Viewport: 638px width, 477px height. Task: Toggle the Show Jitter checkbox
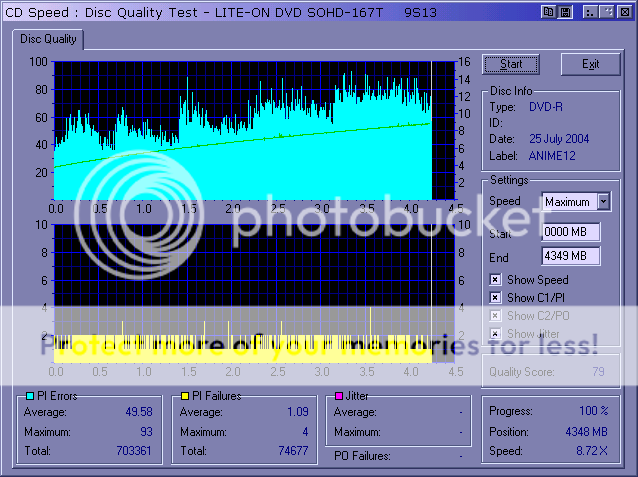pos(495,333)
